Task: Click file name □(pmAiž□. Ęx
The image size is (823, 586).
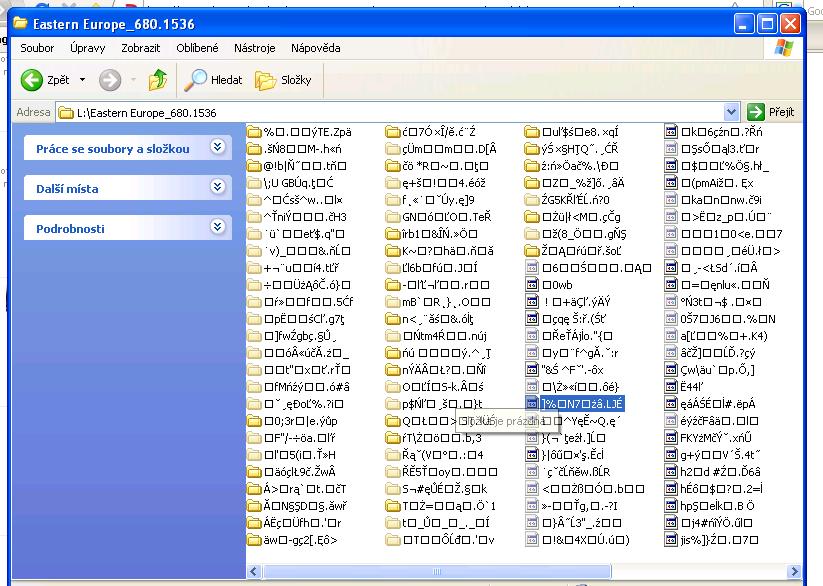Action: pyautogui.click(x=717, y=183)
